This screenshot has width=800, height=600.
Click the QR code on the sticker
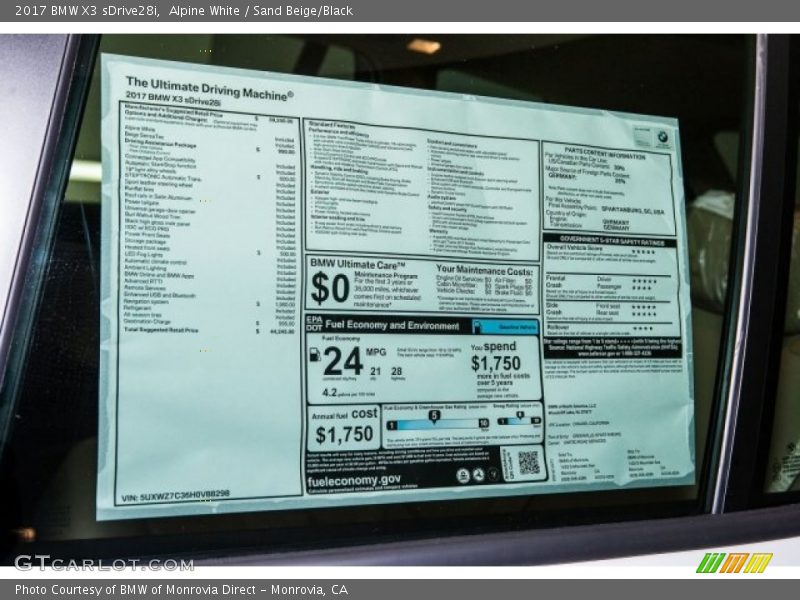529,462
